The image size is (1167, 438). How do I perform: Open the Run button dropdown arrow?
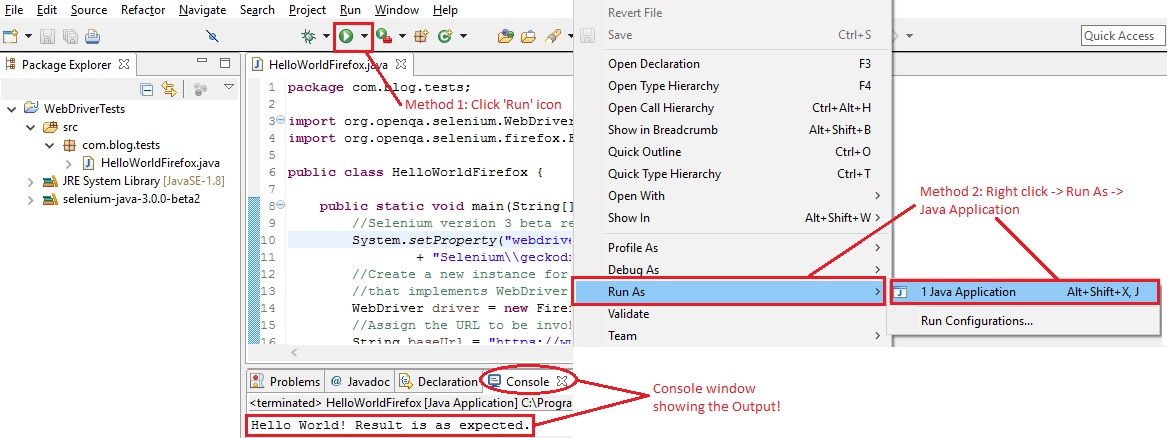click(x=364, y=36)
